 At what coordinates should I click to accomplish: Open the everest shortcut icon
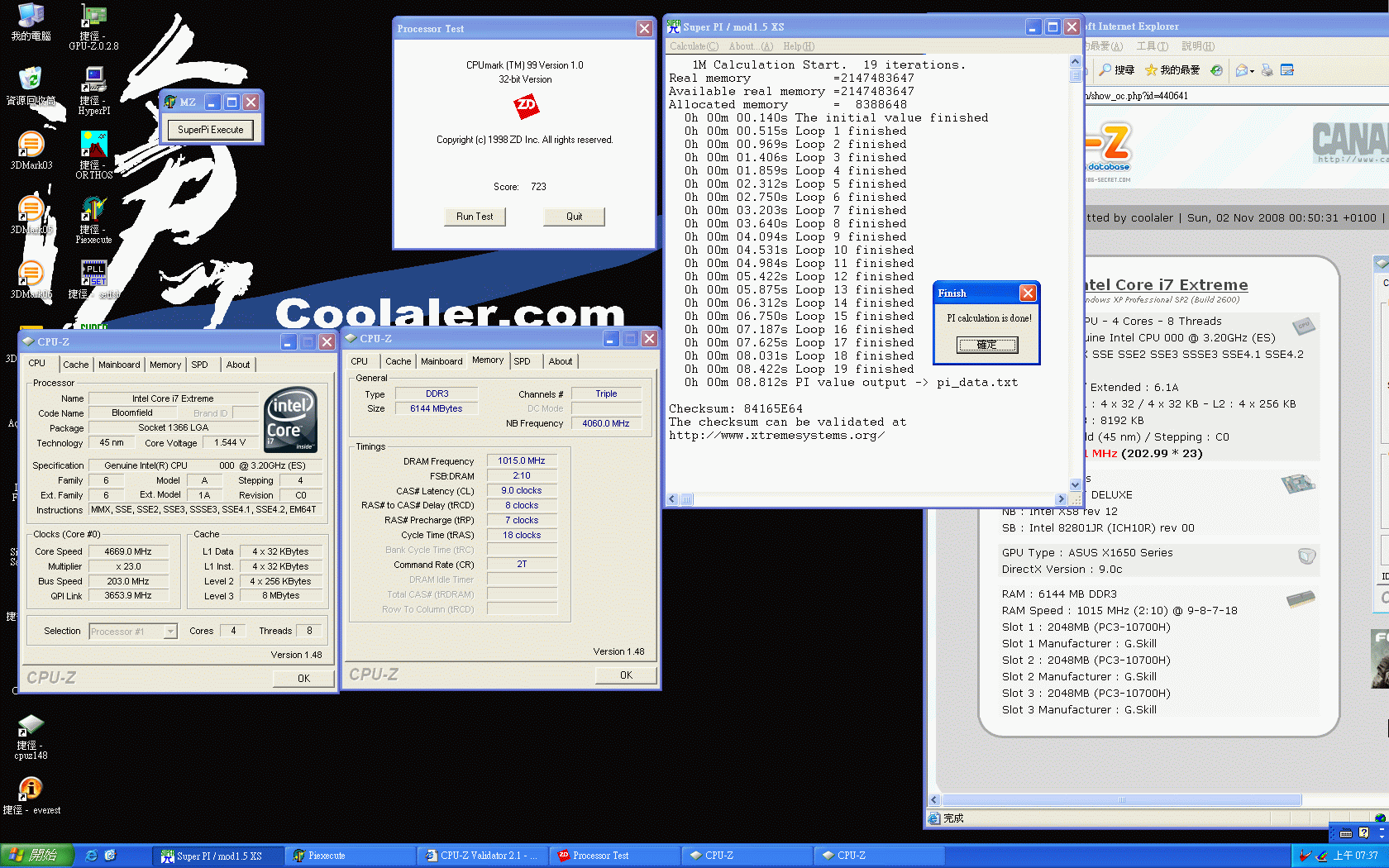tap(31, 796)
